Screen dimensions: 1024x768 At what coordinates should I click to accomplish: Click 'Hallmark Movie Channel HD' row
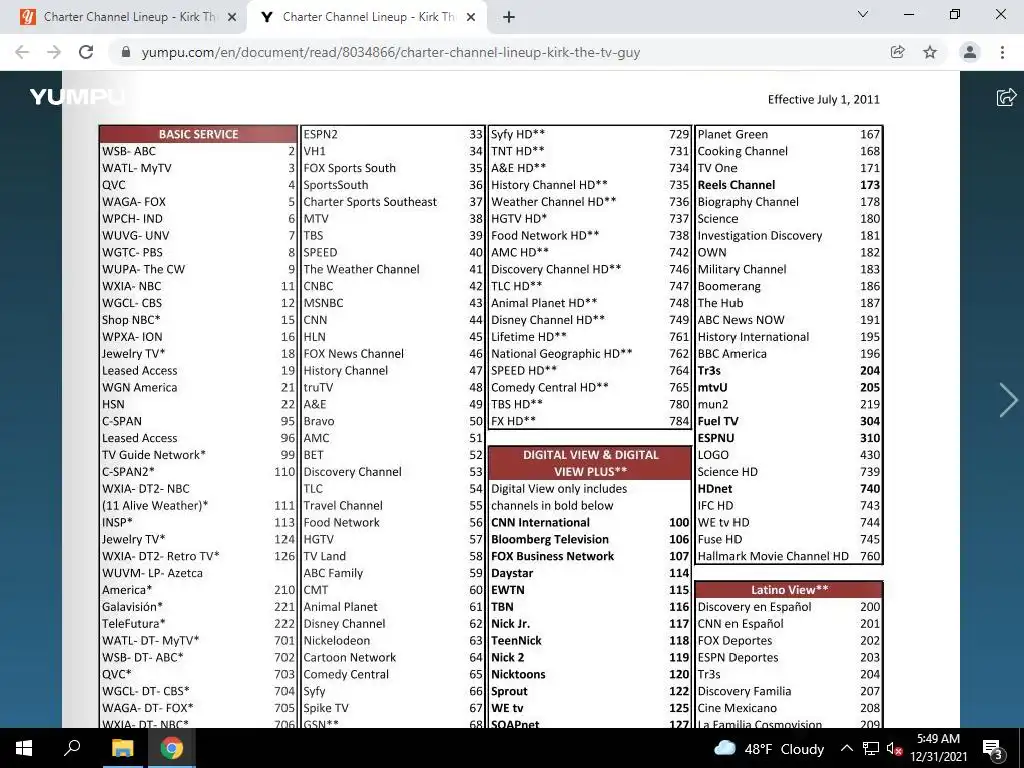tap(789, 556)
